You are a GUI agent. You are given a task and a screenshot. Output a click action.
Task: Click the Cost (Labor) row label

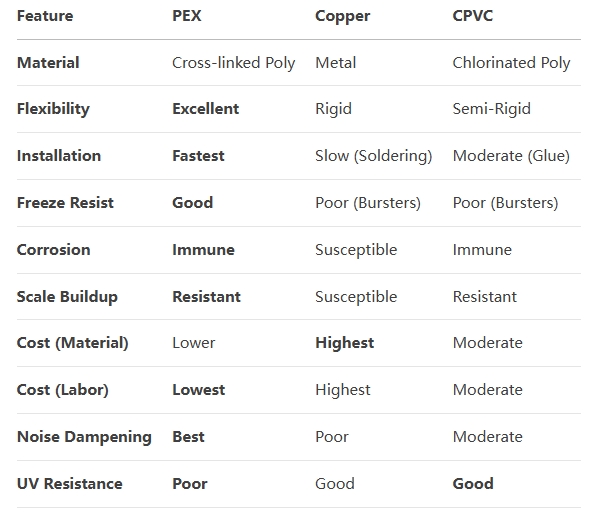62,390
